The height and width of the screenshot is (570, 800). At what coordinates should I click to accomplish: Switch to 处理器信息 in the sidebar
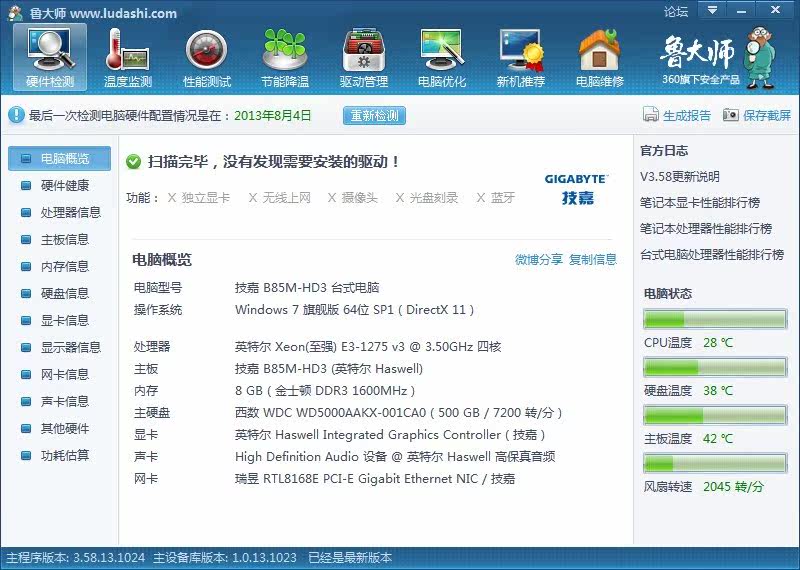coord(70,213)
